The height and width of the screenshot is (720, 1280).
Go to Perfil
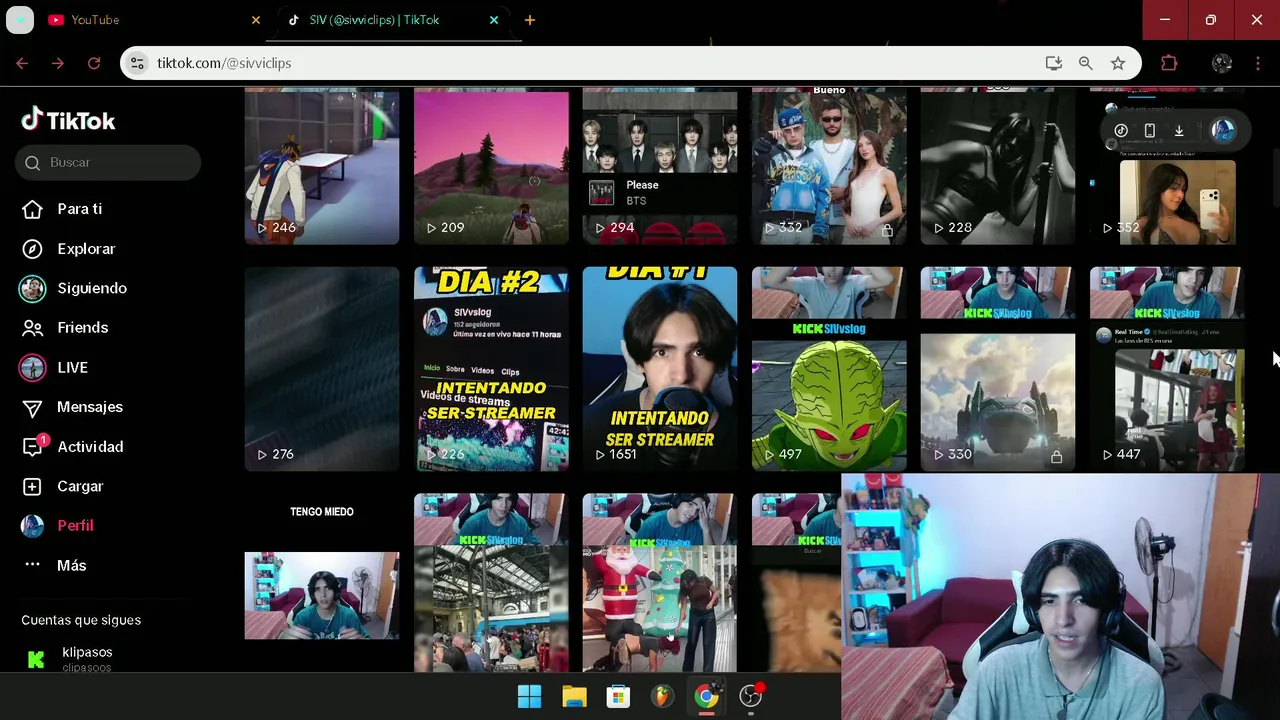(75, 526)
